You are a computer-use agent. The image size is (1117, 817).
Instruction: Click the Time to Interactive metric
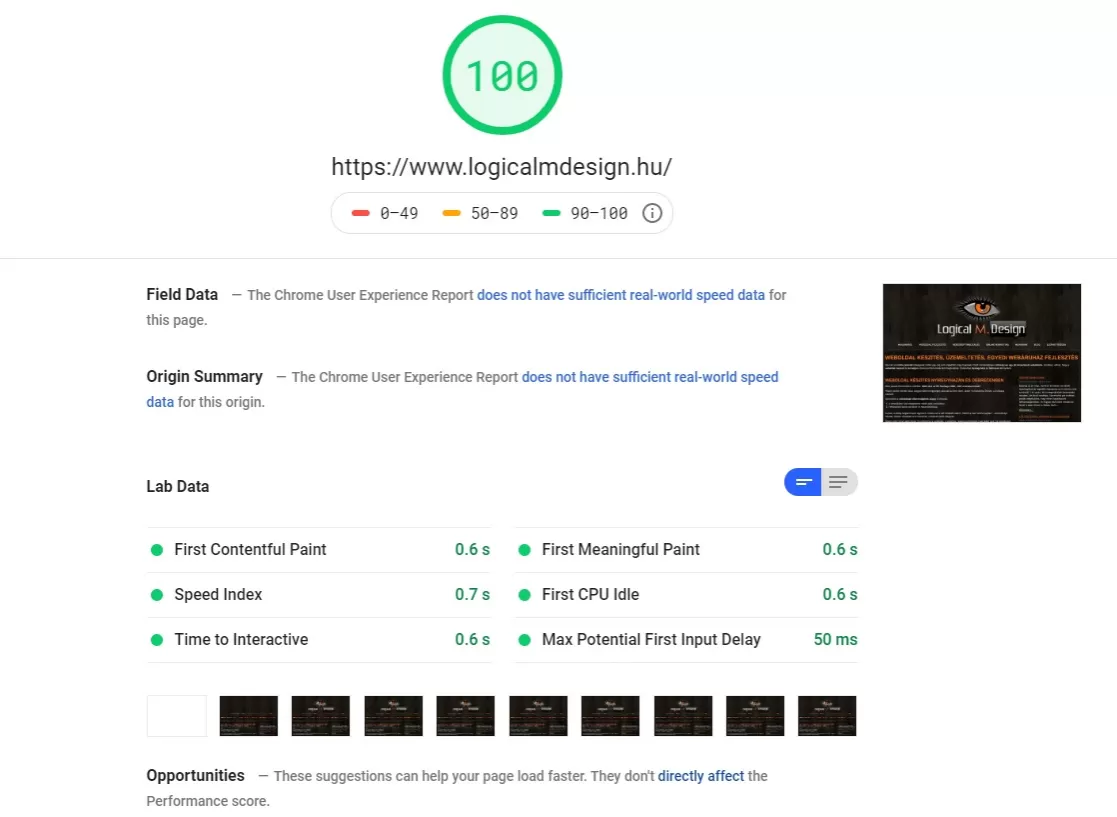coord(318,640)
